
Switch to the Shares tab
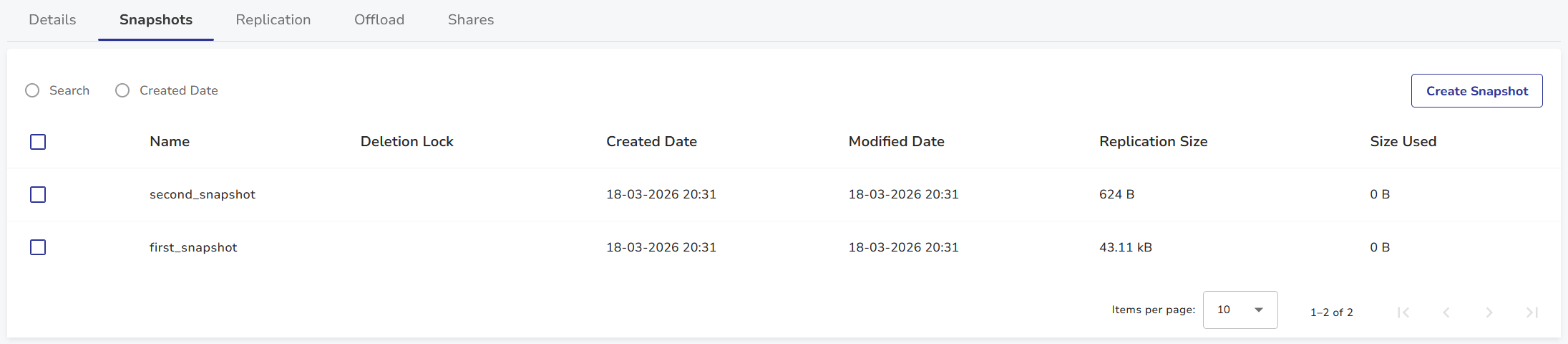tap(471, 20)
